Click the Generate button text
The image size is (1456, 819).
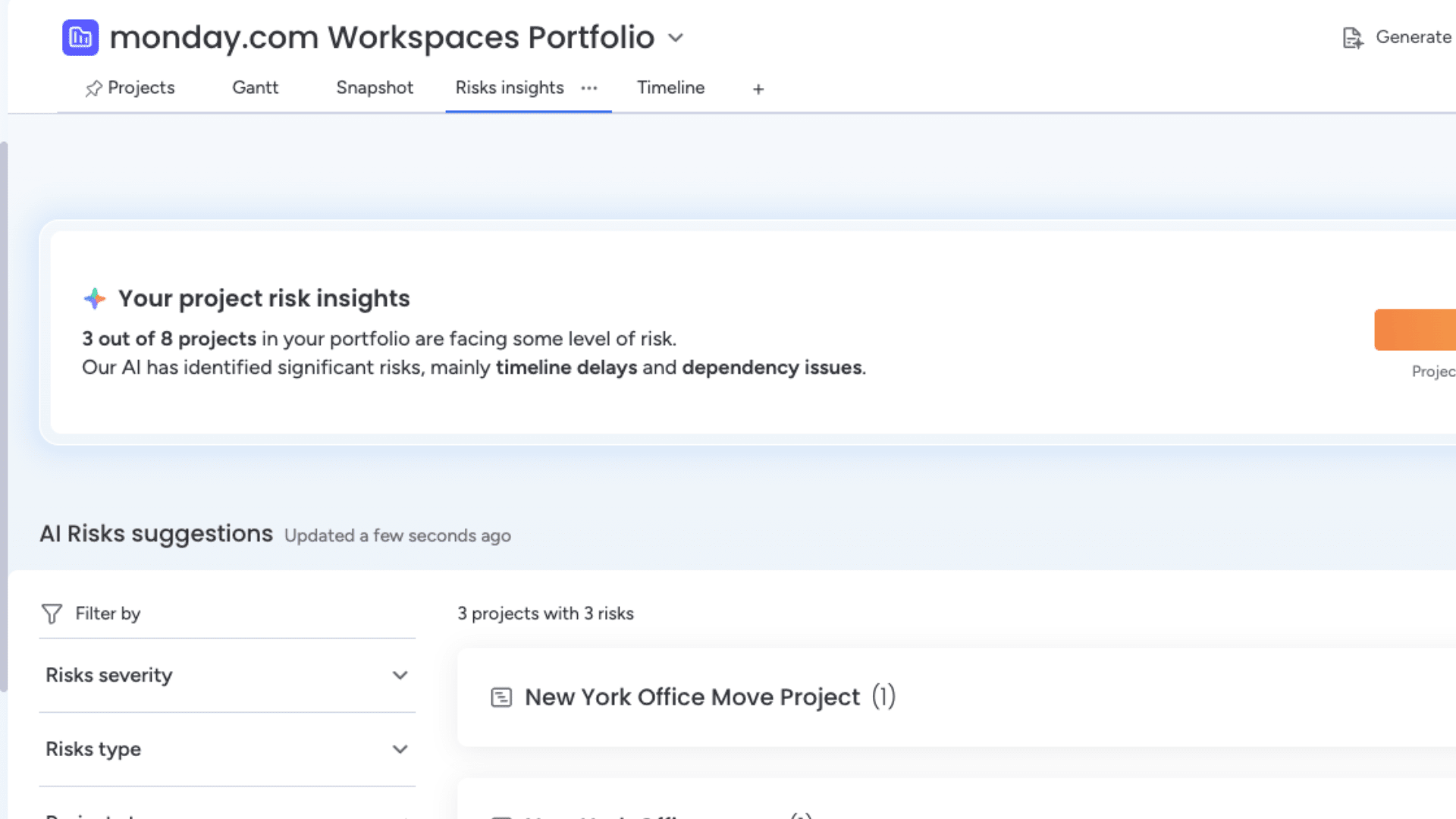[x=1413, y=37]
